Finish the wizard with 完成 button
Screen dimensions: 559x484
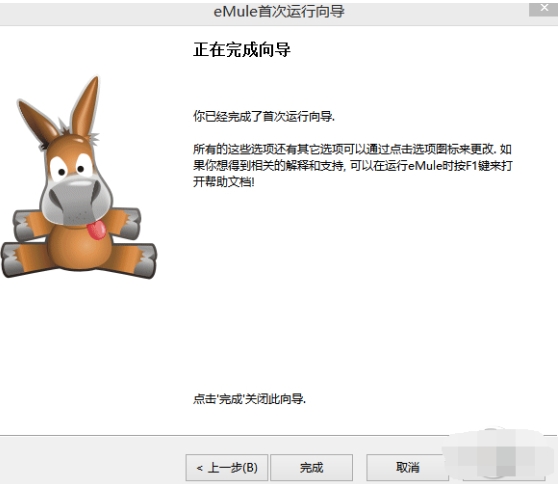(311, 467)
